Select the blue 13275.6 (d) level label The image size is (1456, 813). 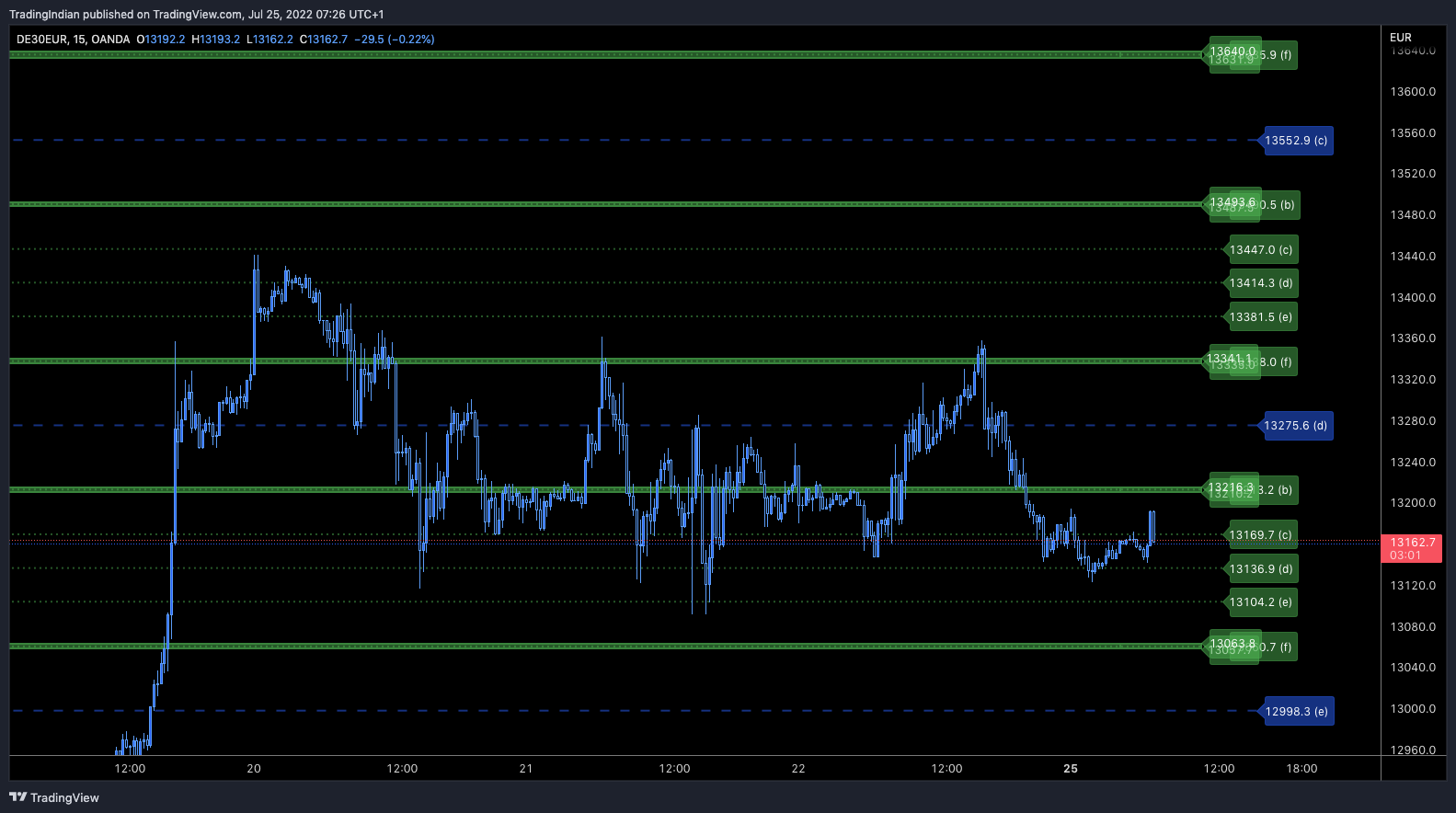click(x=1295, y=426)
